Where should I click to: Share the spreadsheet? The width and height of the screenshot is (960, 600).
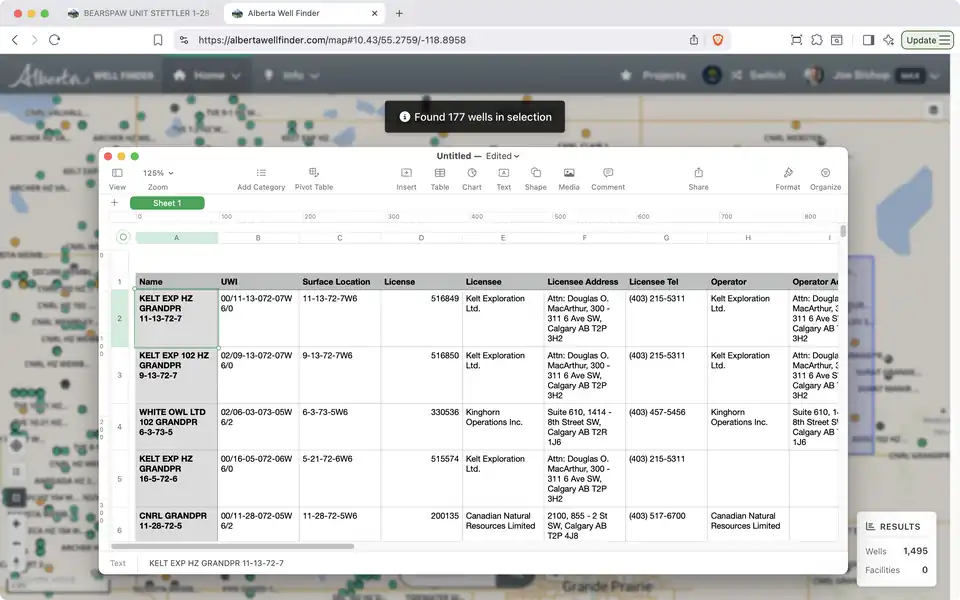(x=698, y=179)
